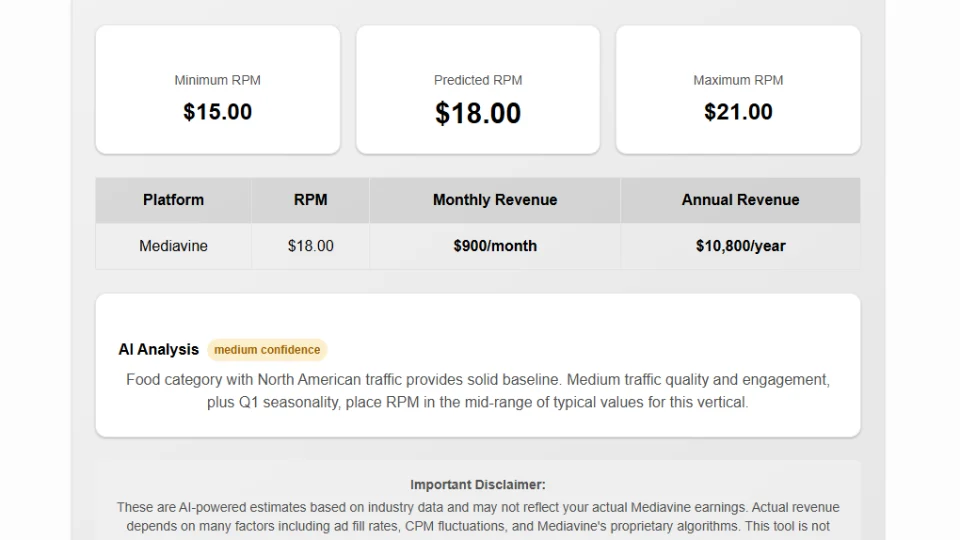Click the medium confidence badge
960x540 pixels.
pos(267,350)
